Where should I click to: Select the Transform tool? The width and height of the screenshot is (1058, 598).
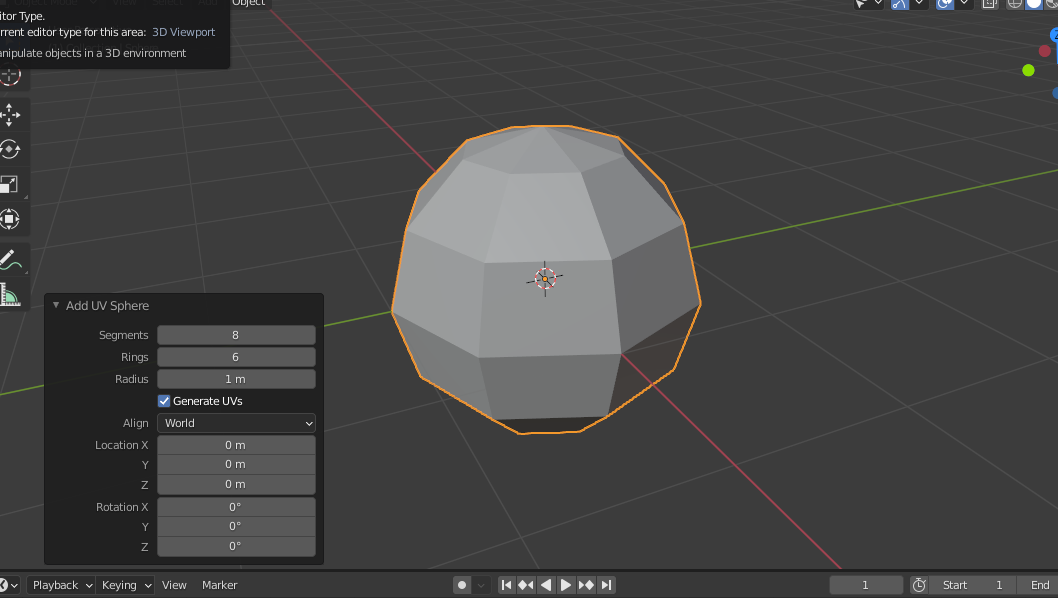coord(10,219)
